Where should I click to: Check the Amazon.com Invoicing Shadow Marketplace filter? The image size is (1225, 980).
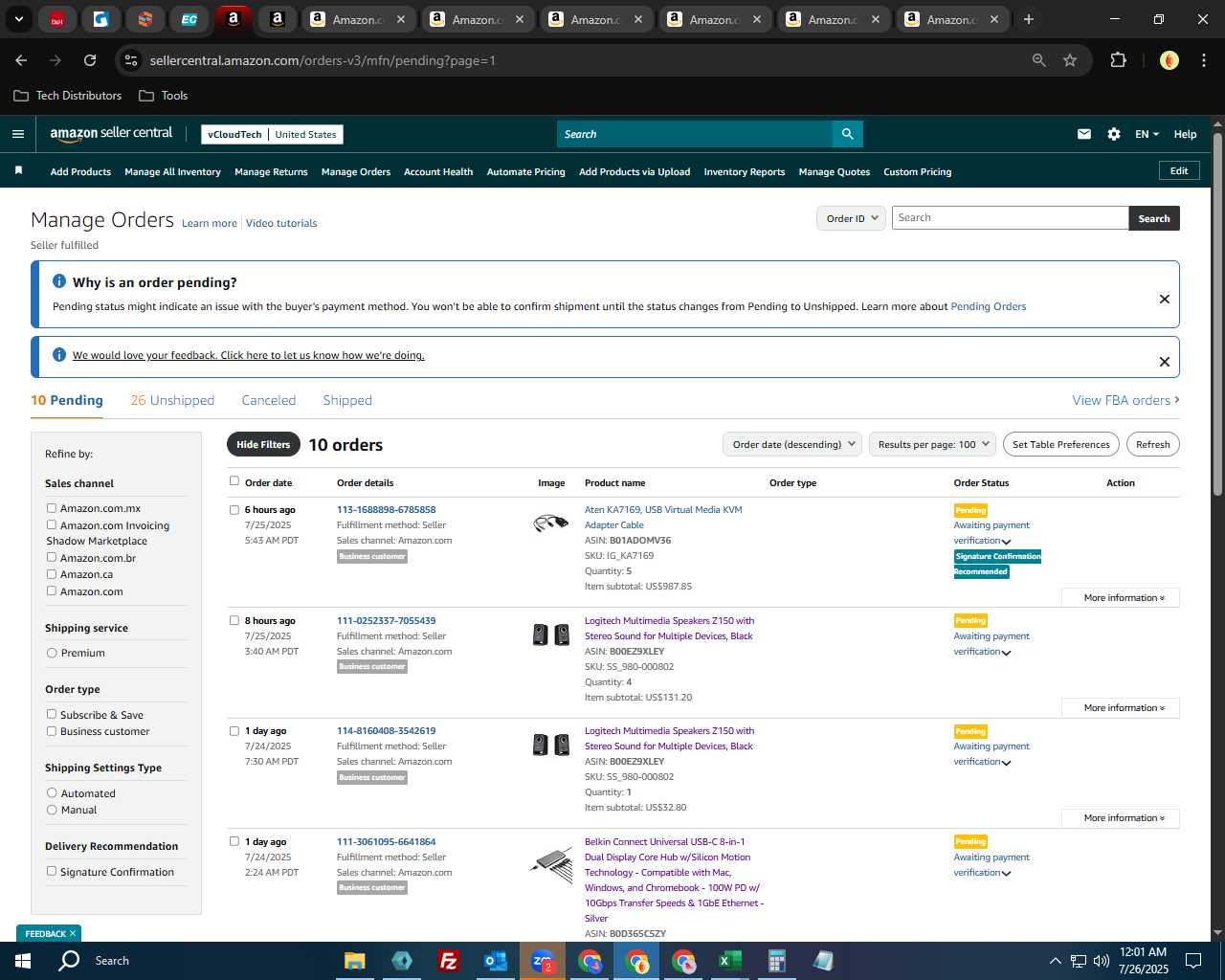[x=52, y=524]
